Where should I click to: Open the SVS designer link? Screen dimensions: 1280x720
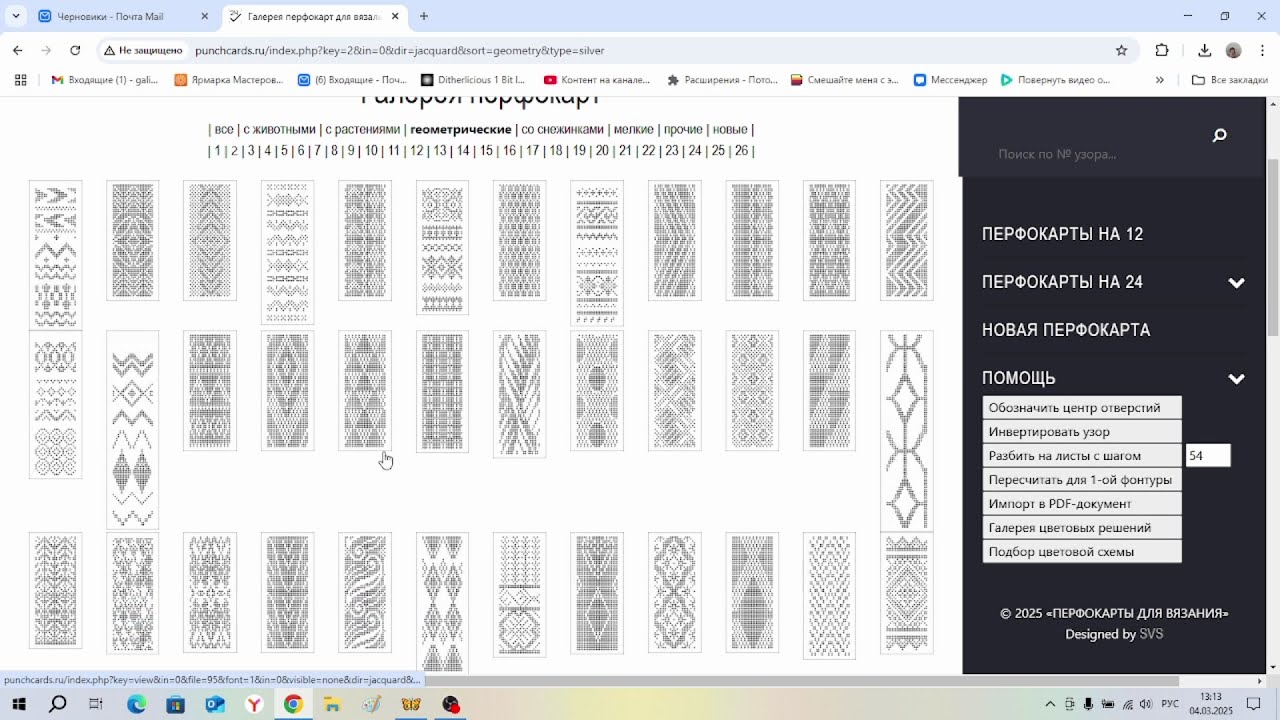[1151, 634]
